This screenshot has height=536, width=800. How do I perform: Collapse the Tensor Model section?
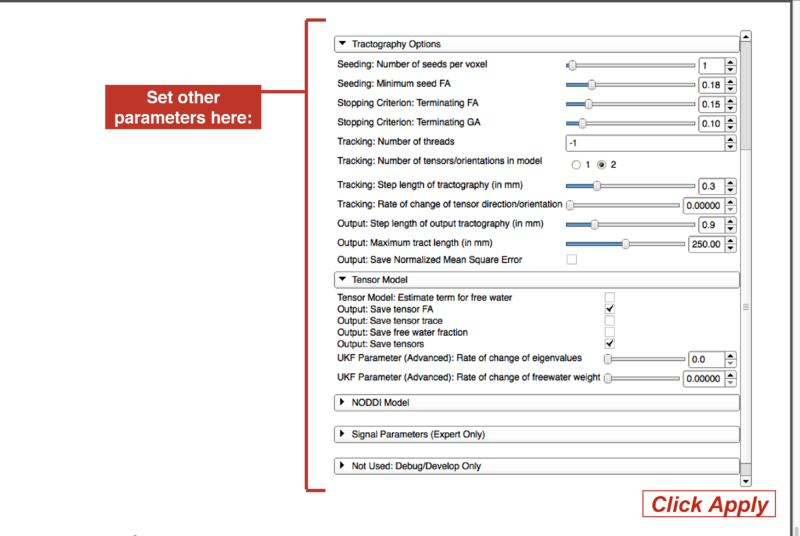tap(342, 280)
